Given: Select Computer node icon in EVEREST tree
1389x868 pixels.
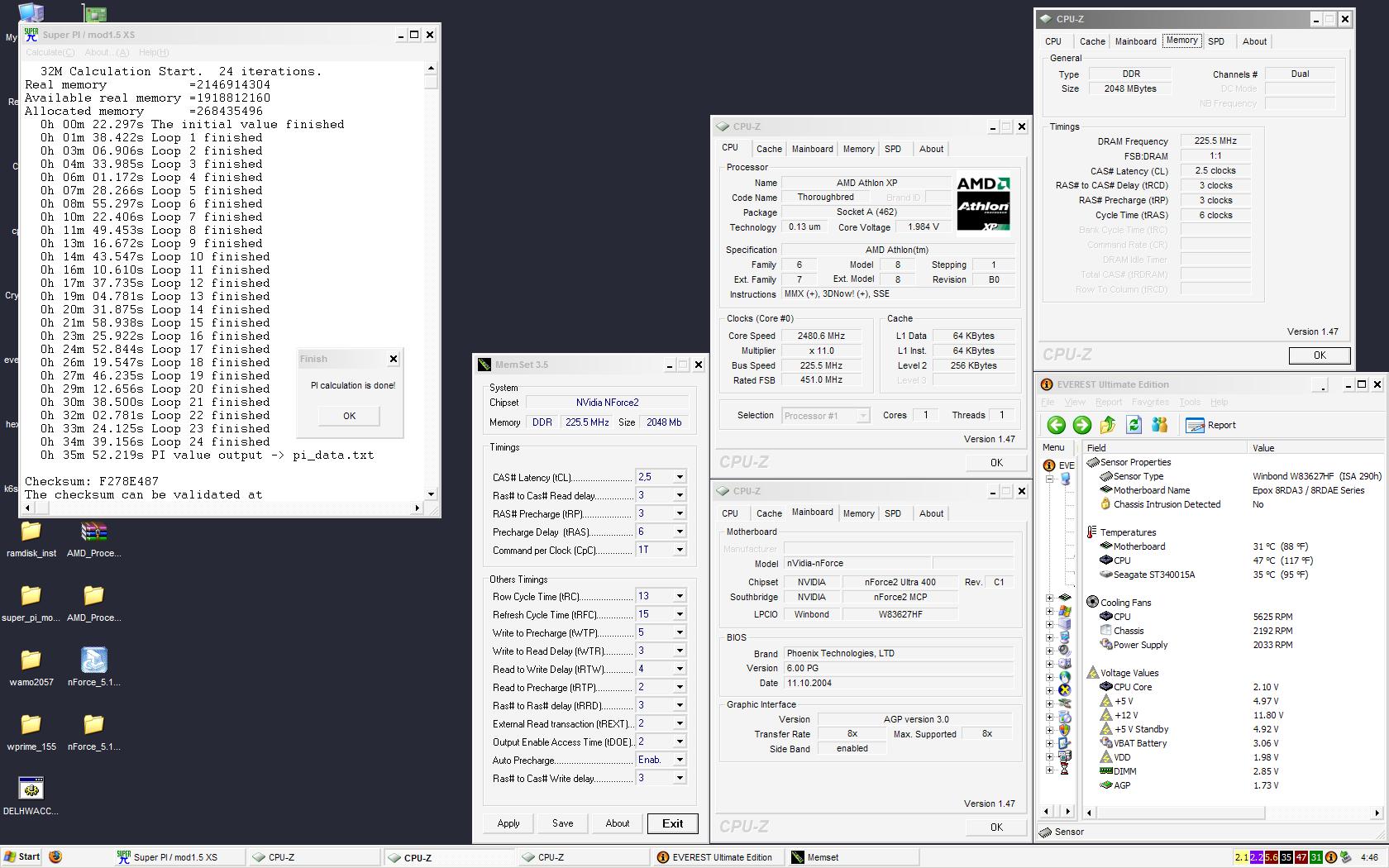Looking at the screenshot, I should [x=1065, y=479].
